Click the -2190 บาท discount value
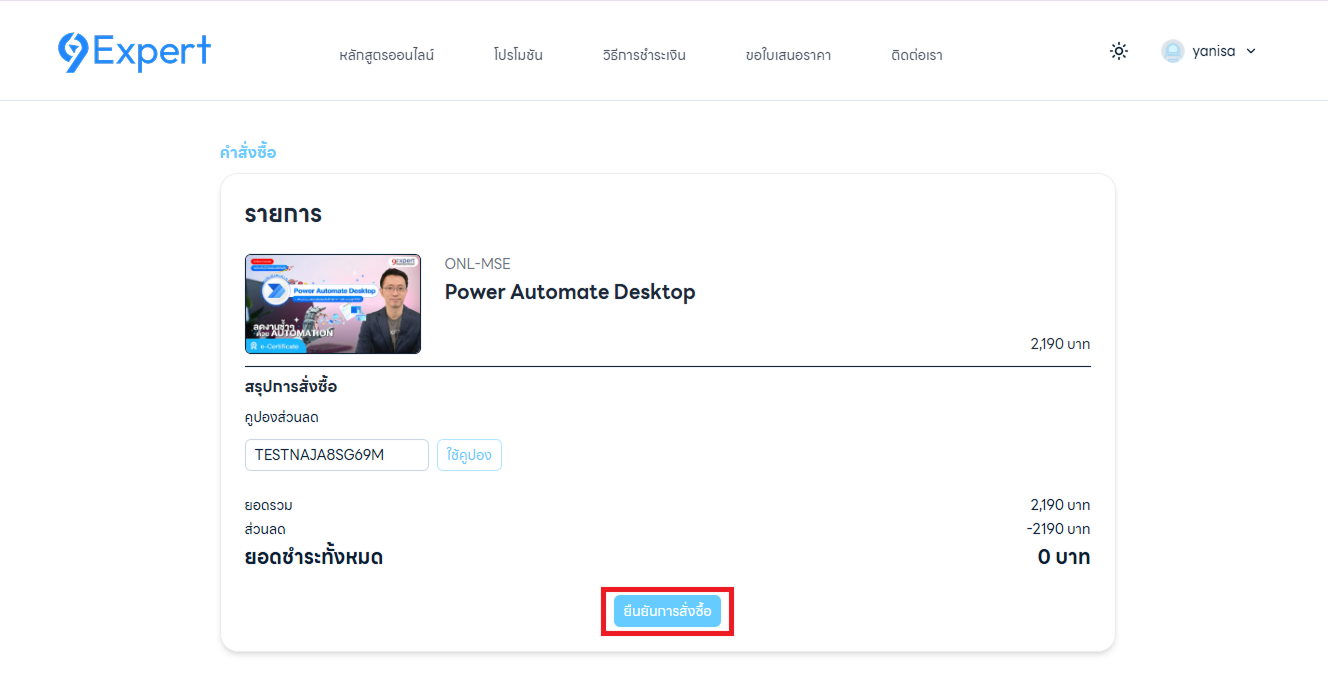The width and height of the screenshot is (1328, 686). click(x=1058, y=529)
